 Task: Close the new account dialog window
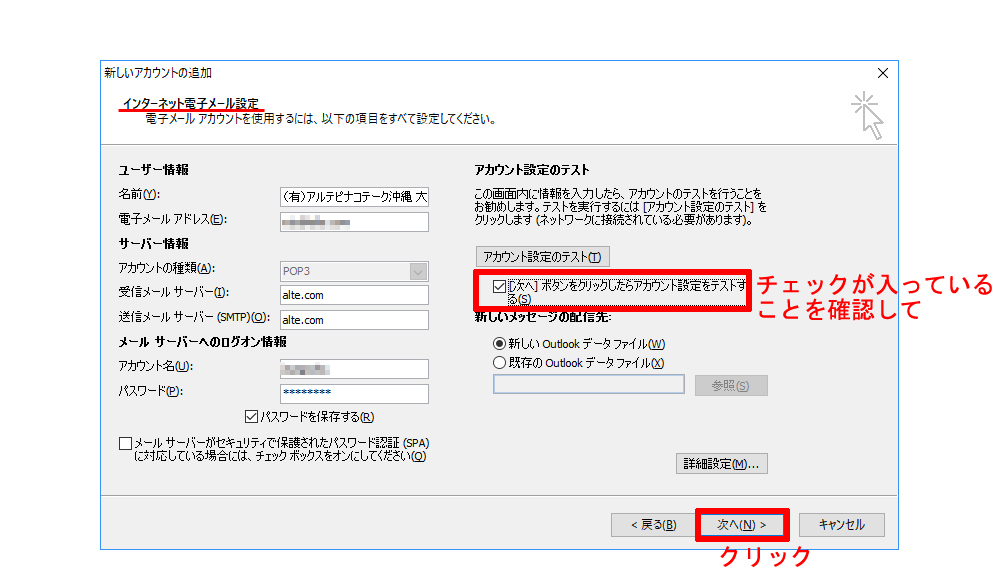point(882,73)
